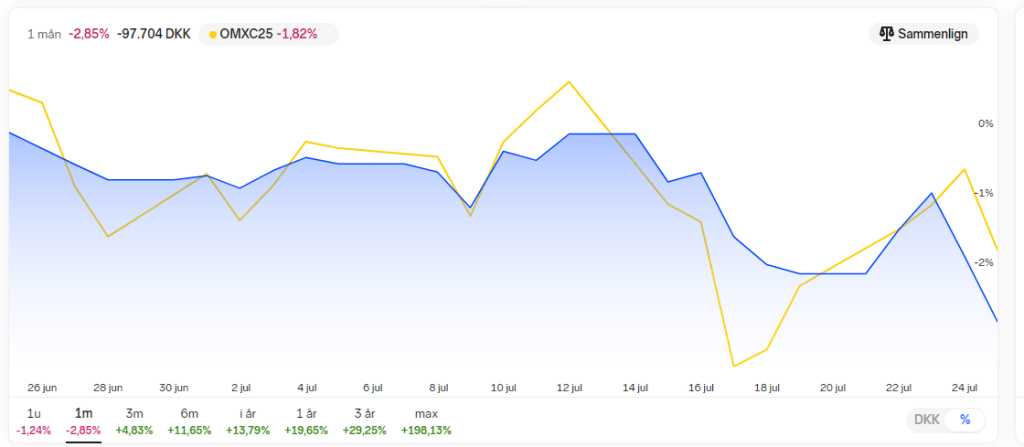Select the 1m time range tab

[84, 421]
